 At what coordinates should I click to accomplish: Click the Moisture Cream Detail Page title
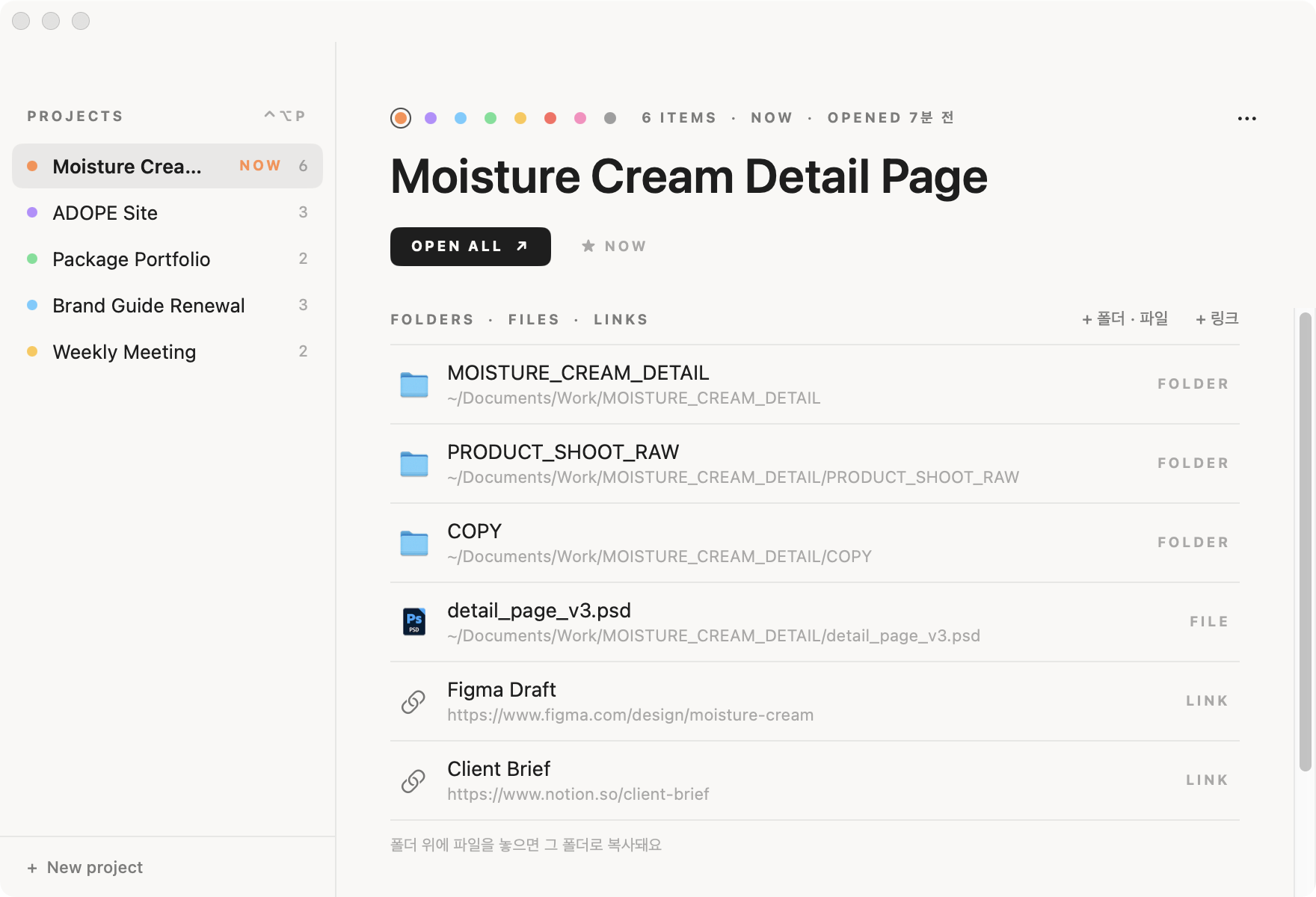689,177
